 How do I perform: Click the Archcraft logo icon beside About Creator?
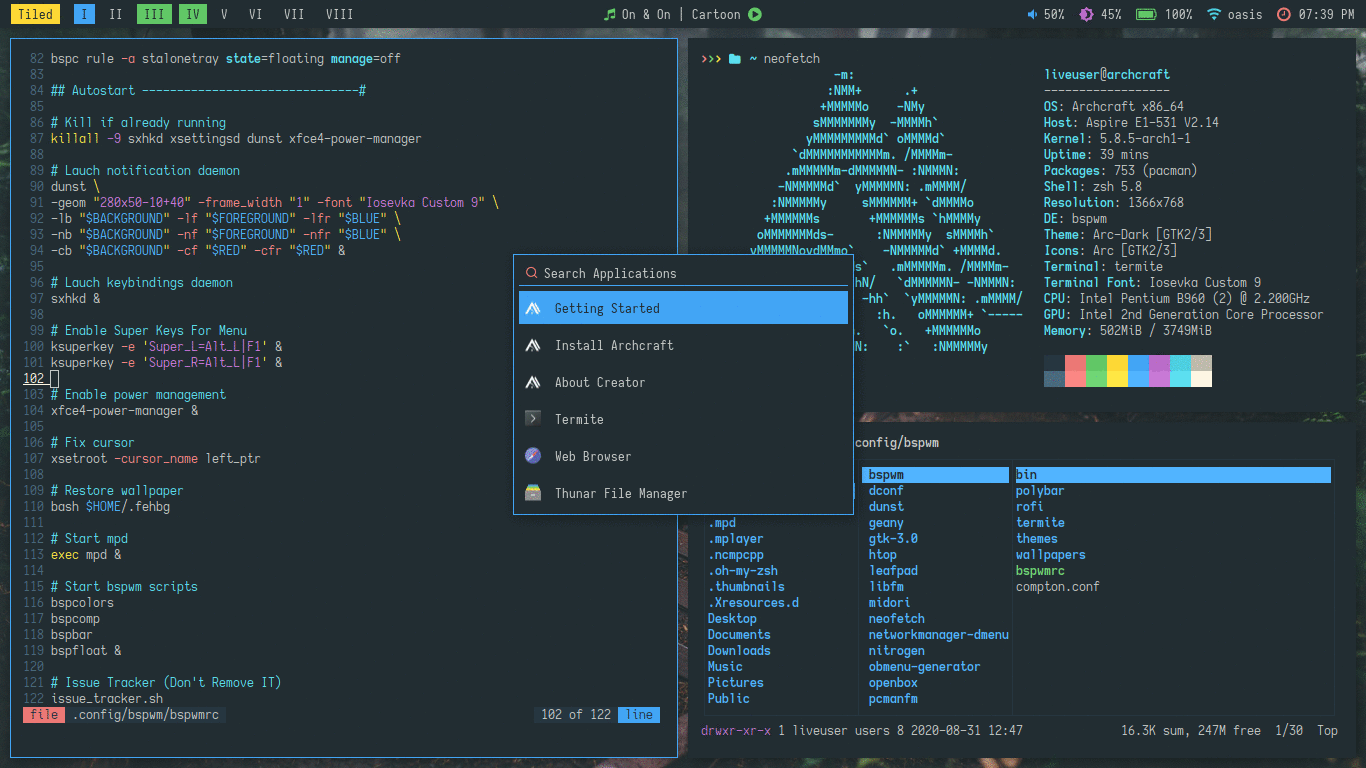point(533,382)
